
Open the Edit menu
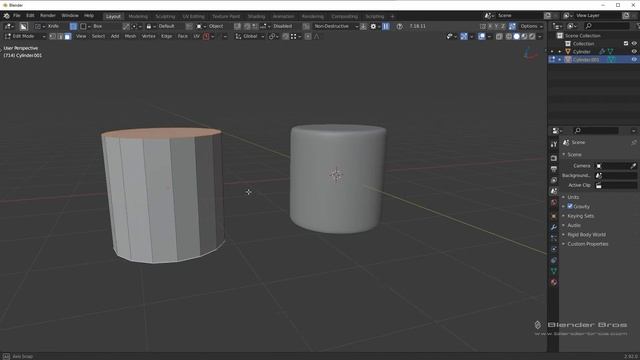[30, 16]
